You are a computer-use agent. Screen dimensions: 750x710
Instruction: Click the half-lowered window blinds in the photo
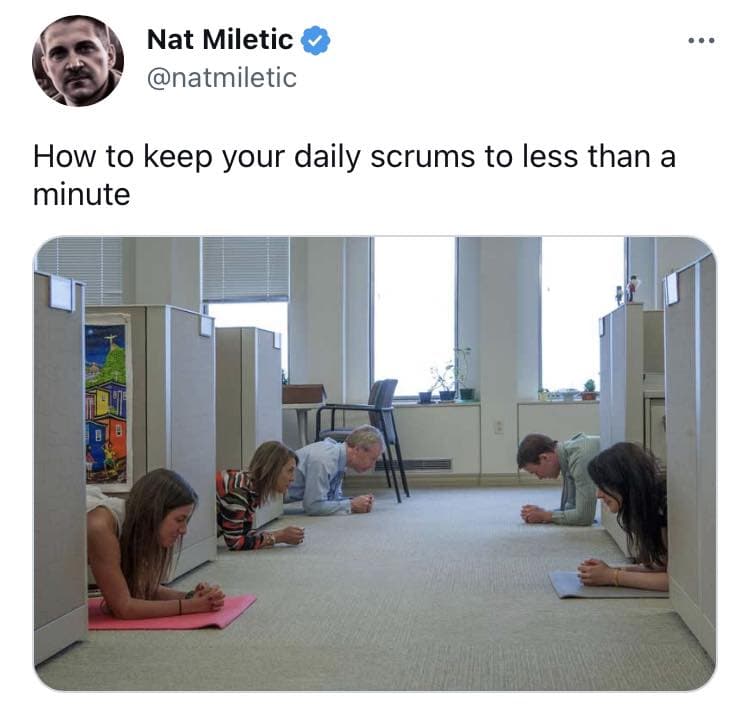[245, 269]
